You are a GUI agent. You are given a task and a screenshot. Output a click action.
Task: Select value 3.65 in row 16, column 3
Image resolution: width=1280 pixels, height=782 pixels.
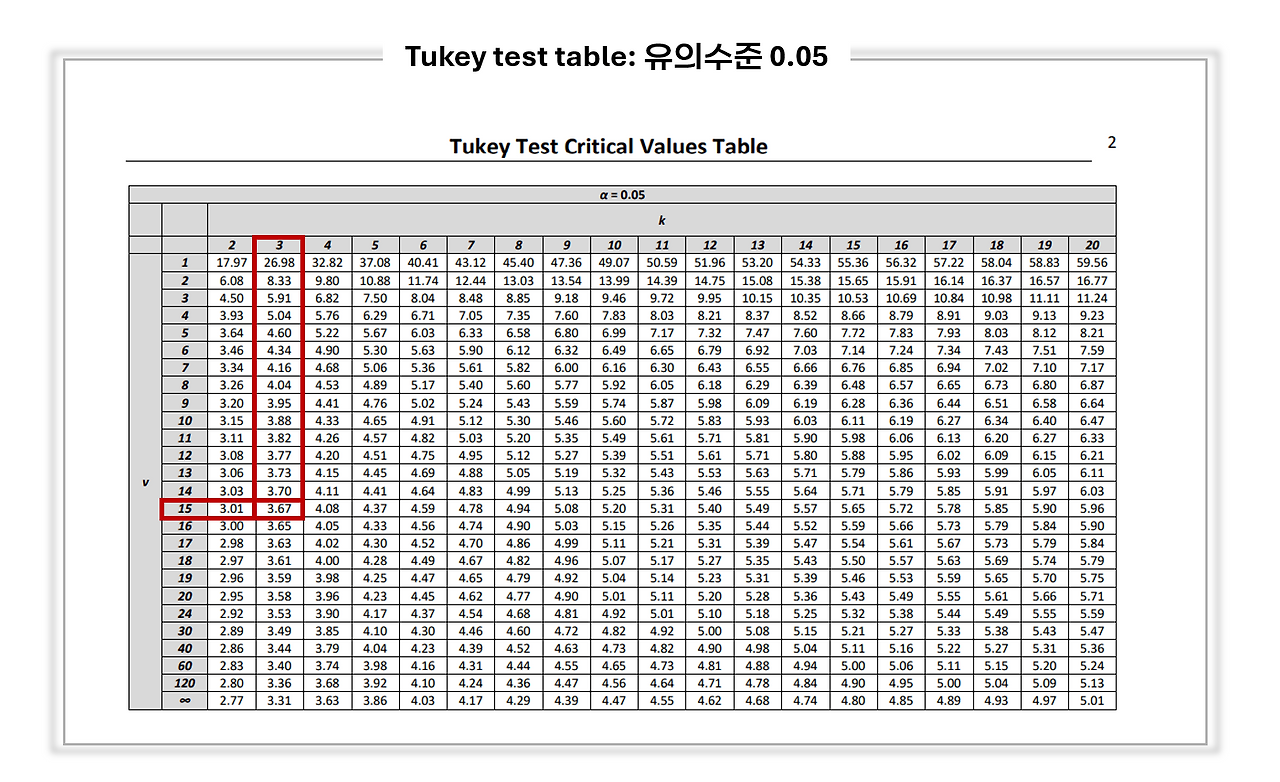(x=279, y=526)
